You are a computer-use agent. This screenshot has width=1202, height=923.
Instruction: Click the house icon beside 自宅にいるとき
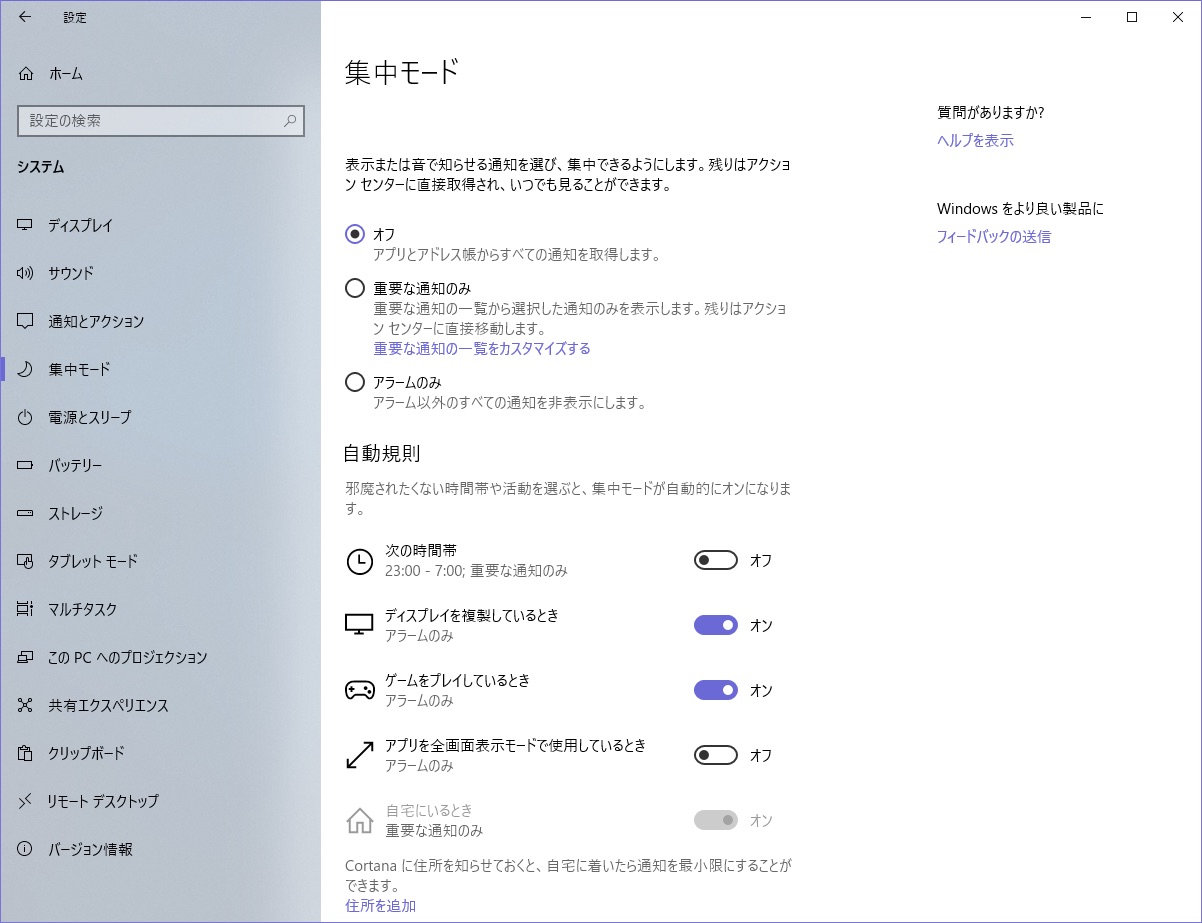pos(359,820)
